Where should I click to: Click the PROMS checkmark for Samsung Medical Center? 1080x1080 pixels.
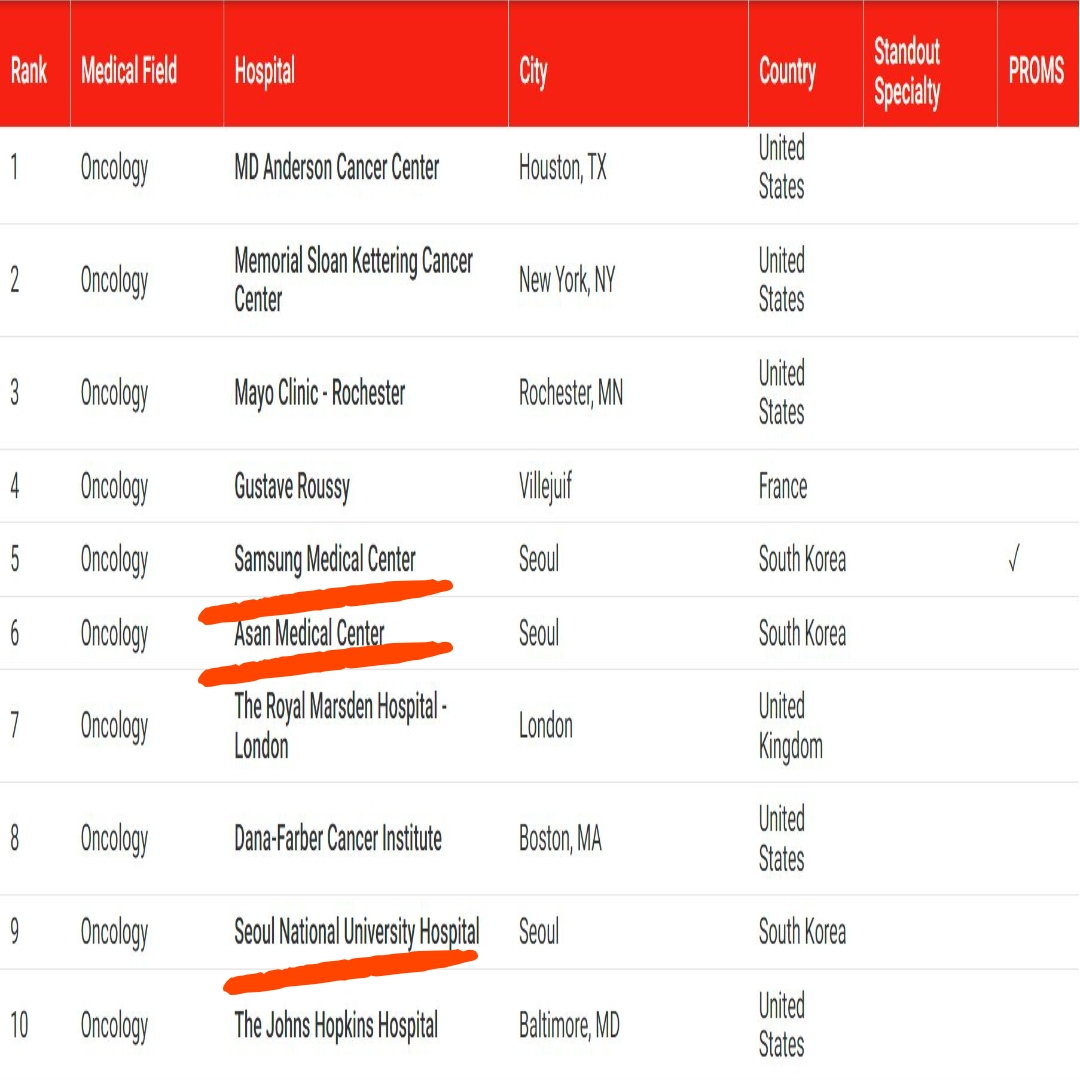[x=1014, y=558]
